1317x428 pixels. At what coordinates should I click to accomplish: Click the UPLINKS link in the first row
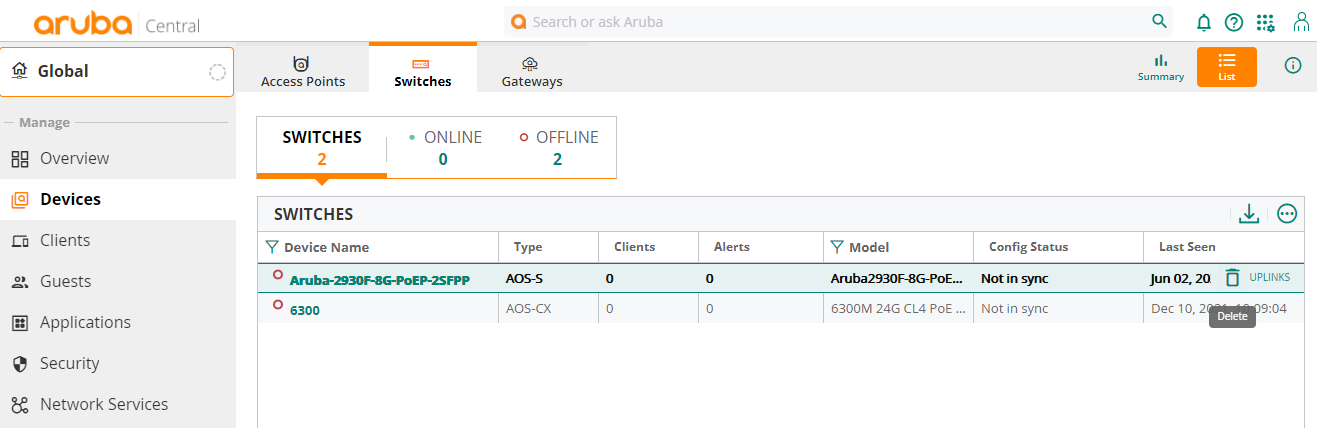[1270, 277]
